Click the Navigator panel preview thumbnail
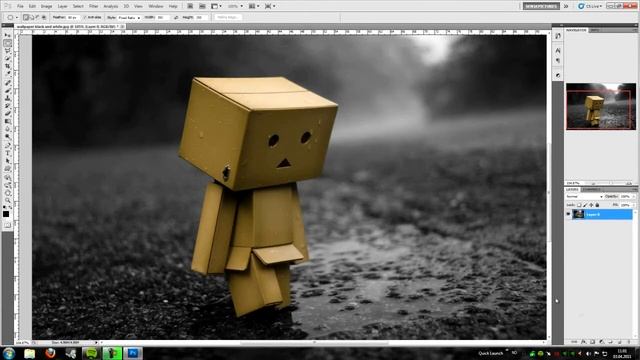The image size is (640, 360). click(x=601, y=107)
